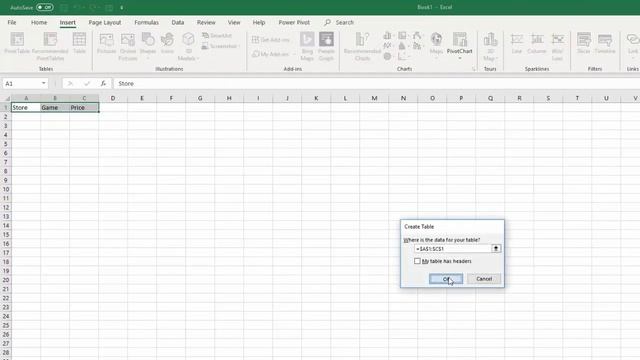Insert a Win/Loss sparkline
The height and width of the screenshot is (360, 640).
click(558, 47)
